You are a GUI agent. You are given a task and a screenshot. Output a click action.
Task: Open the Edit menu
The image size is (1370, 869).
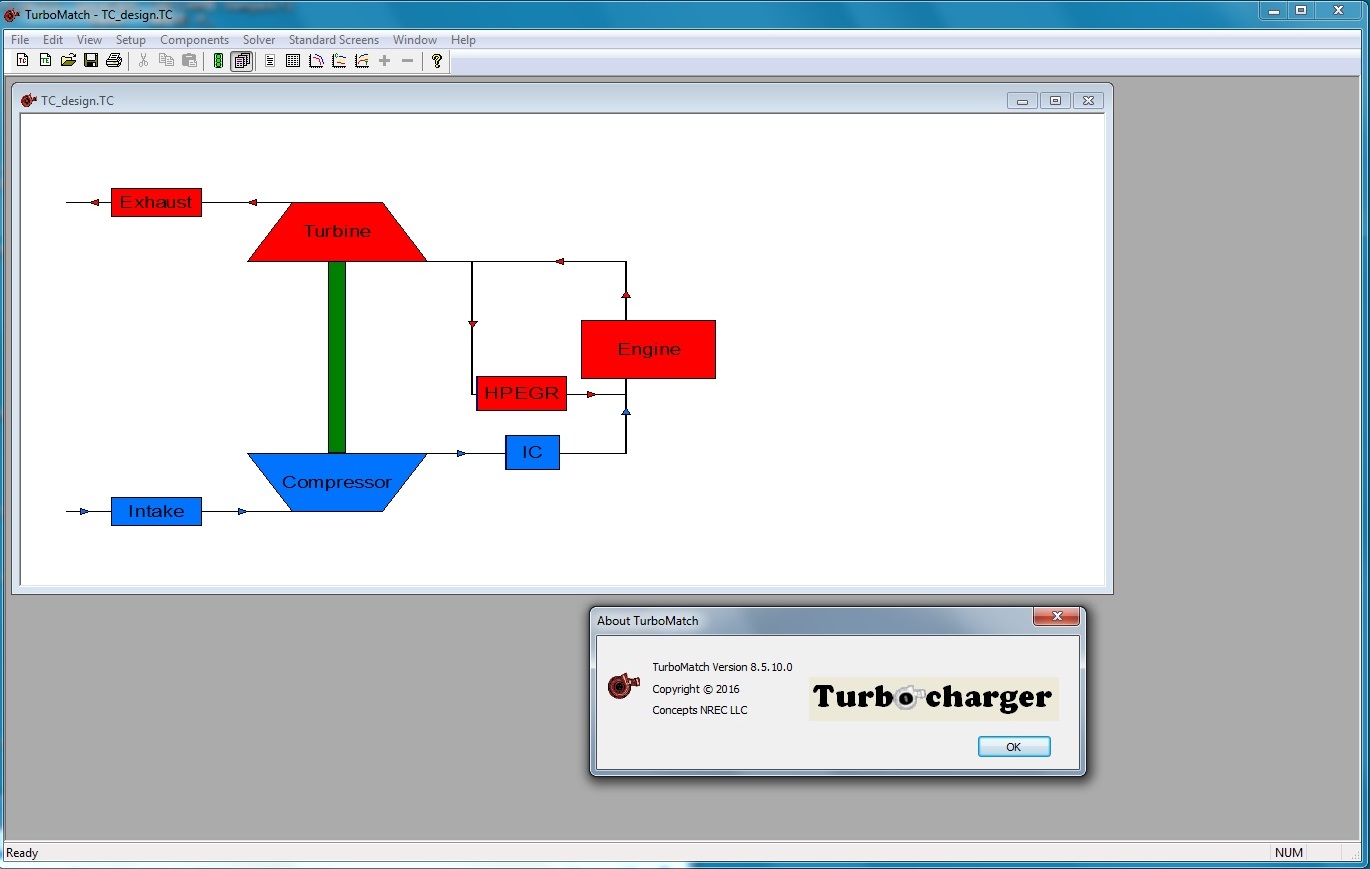[53, 40]
